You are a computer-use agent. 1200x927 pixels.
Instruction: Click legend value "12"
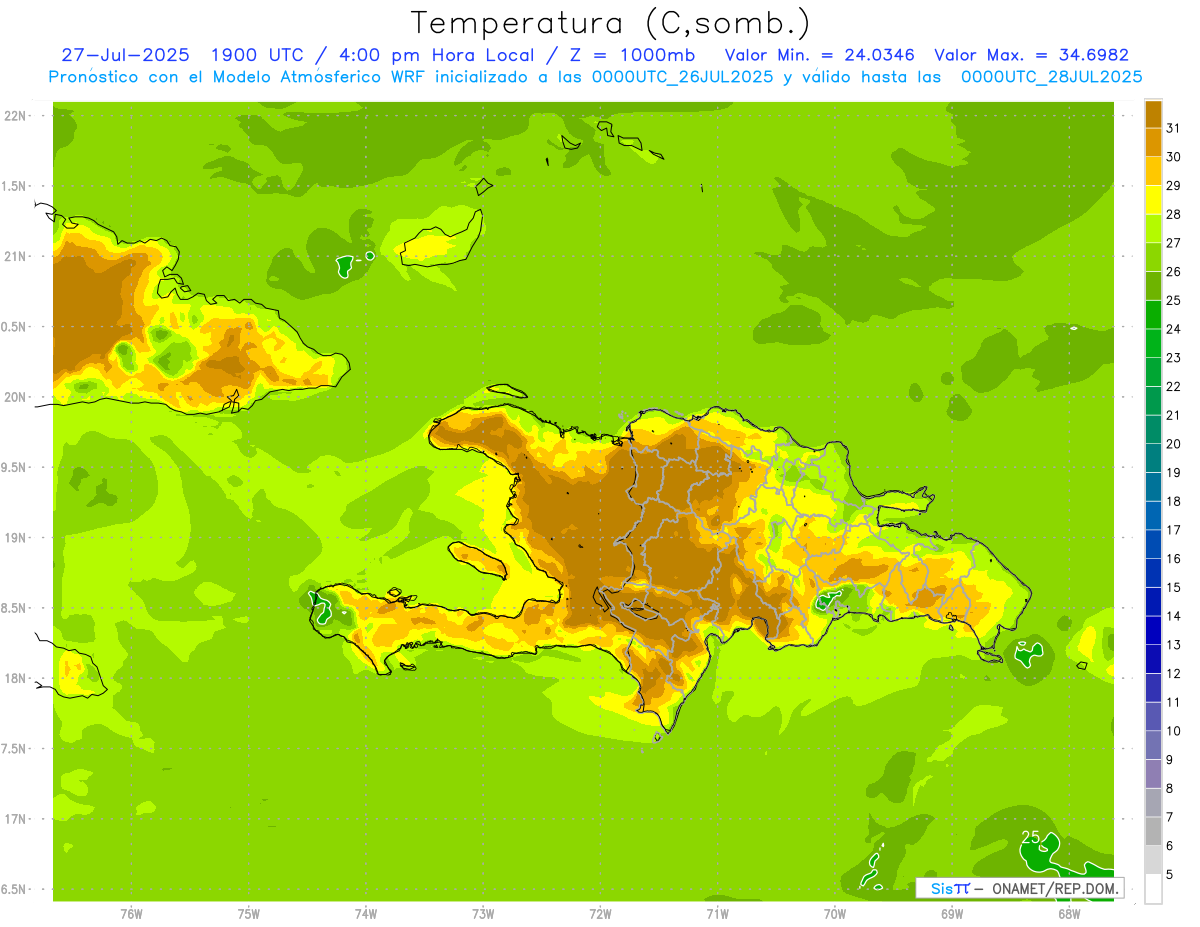1173,673
